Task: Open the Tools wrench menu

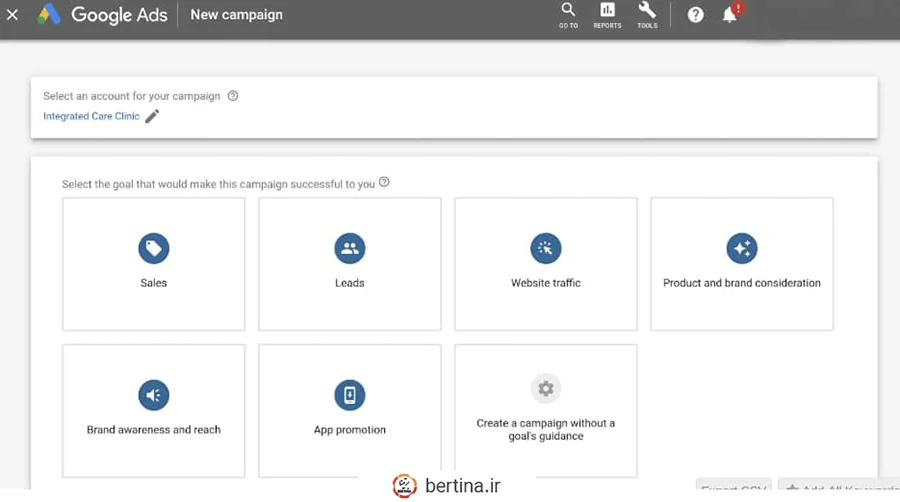Action: click(647, 13)
